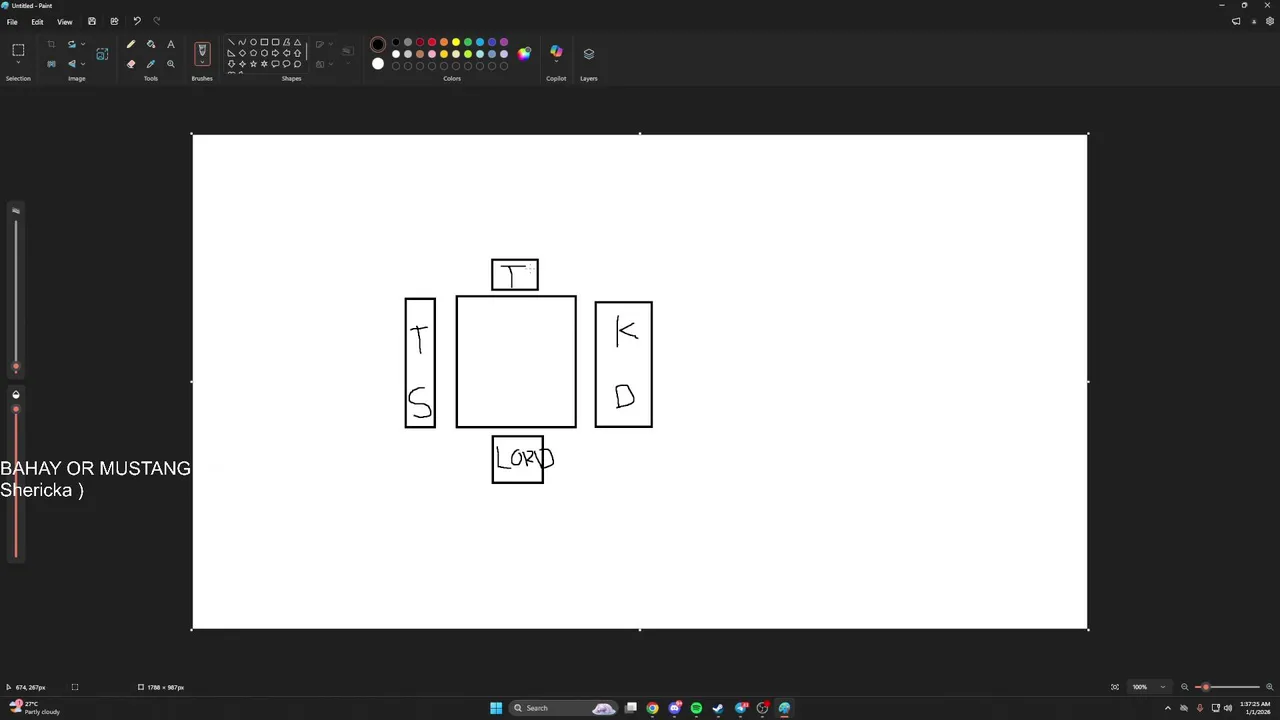Expand the Rotate options dropdown

[x=82, y=44]
